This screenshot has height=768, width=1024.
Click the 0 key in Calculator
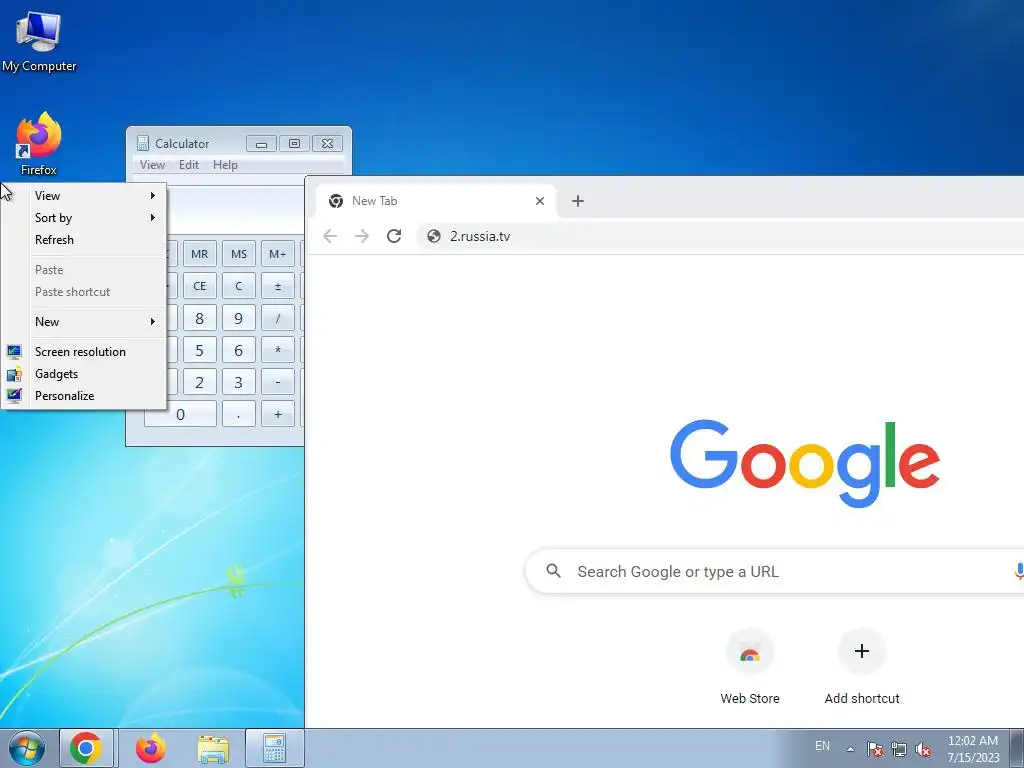pyautogui.click(x=180, y=414)
